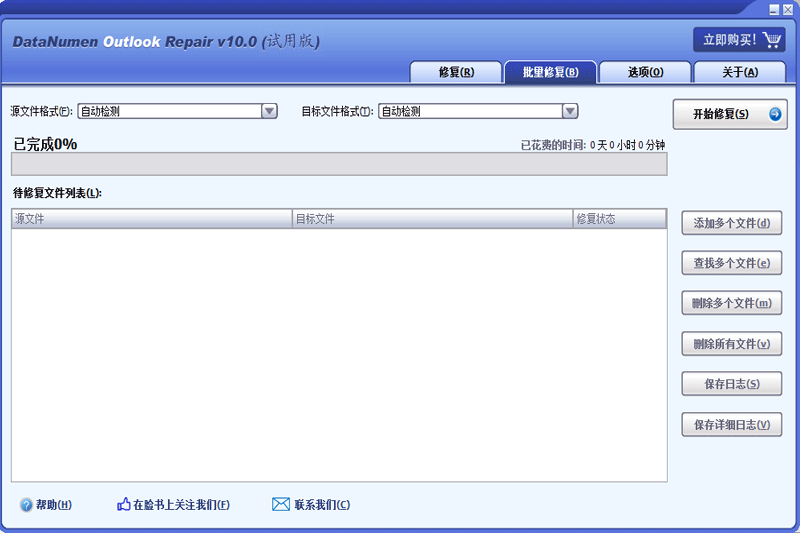This screenshot has height=533, width=800.
Task: Click the 立即购买! button
Action: (x=739, y=40)
